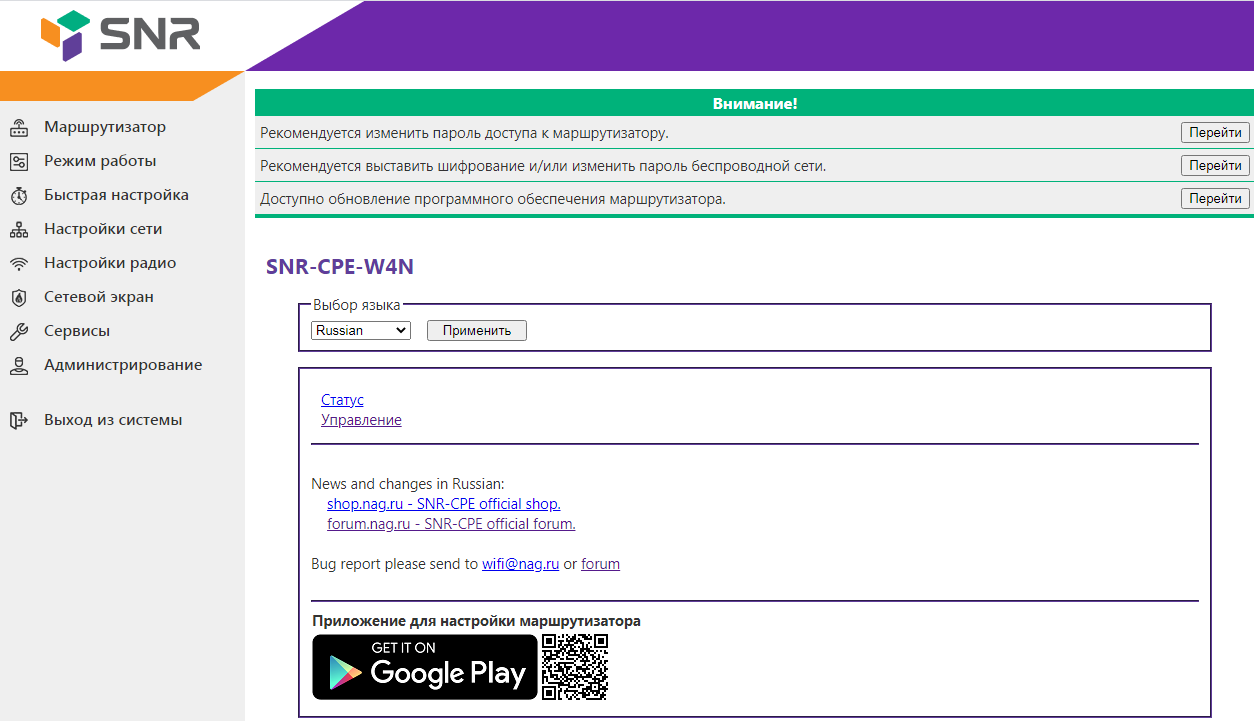The height and width of the screenshot is (721, 1254).
Task: Open the Администрирование menu item
Action: [123, 365]
